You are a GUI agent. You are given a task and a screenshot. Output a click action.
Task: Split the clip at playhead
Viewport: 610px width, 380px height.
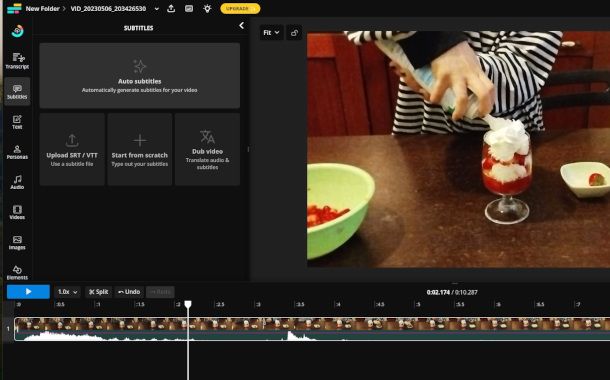(x=98, y=292)
